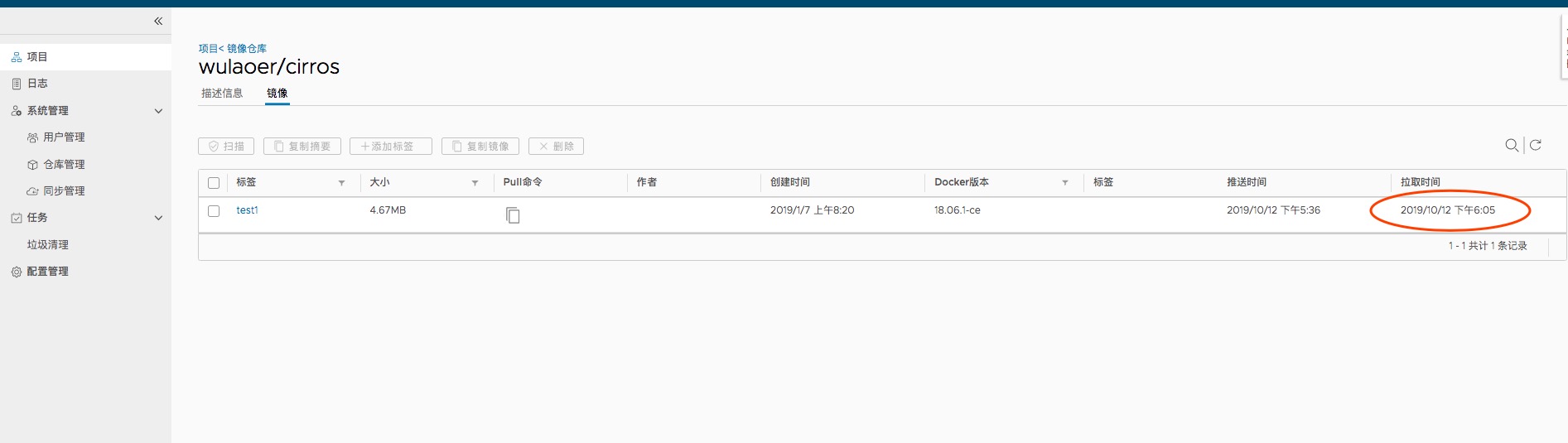Open 用户管理 in sidebar

(x=64, y=137)
